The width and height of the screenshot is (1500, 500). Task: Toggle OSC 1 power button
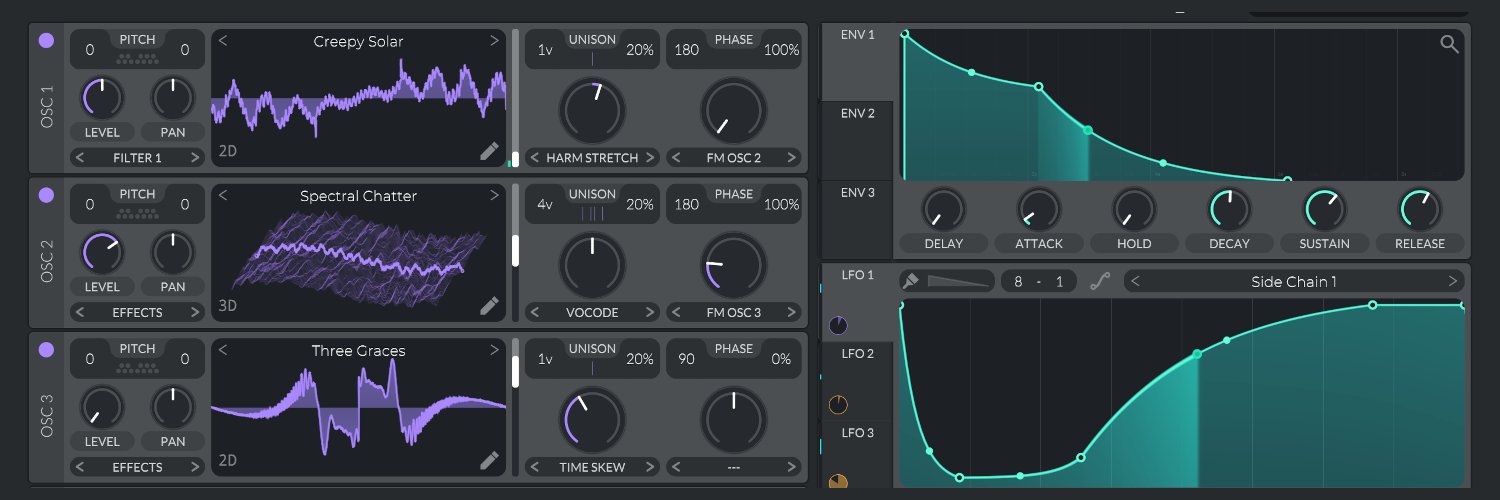46,41
